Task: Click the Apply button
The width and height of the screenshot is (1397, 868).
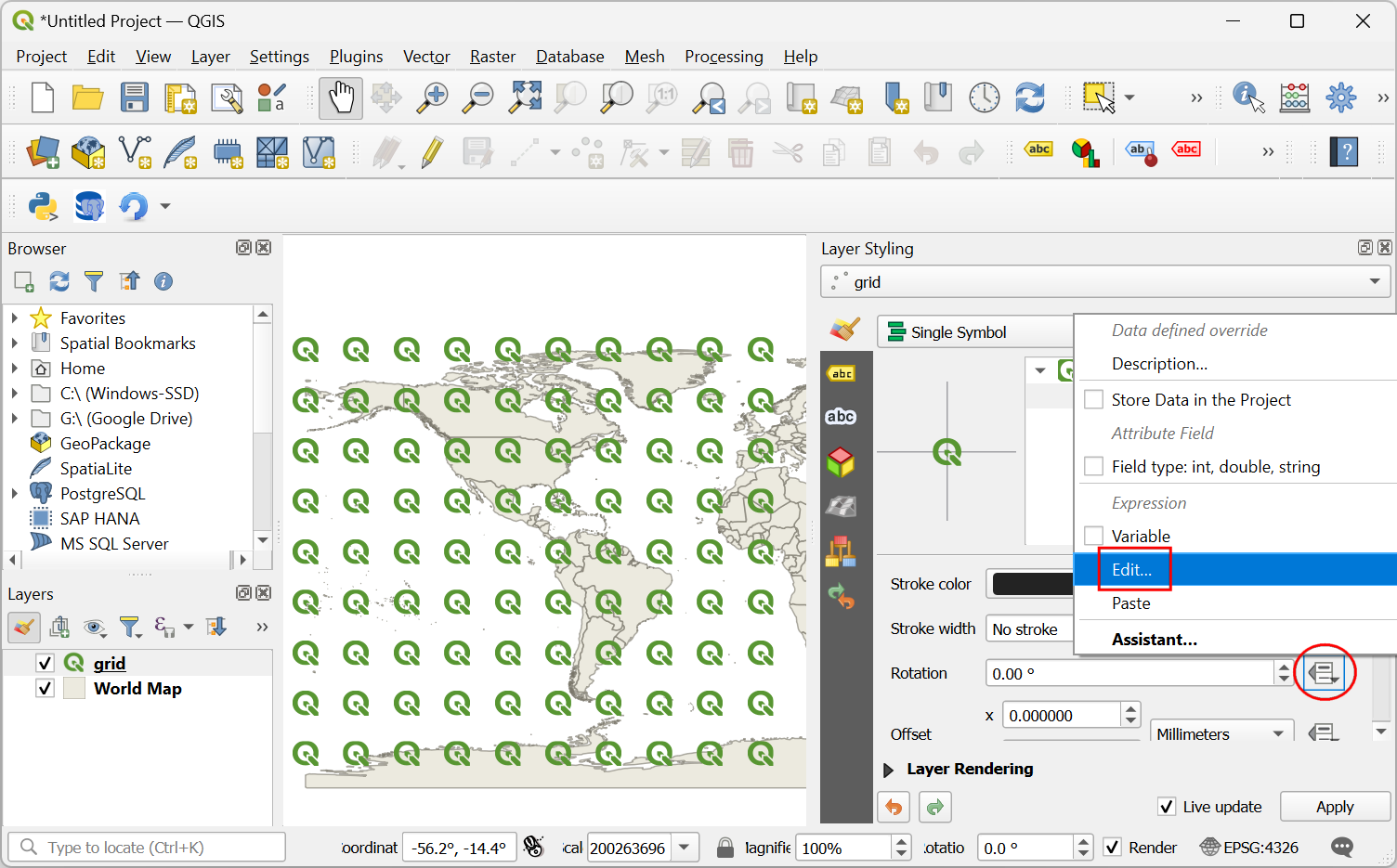Action: coord(1334,807)
